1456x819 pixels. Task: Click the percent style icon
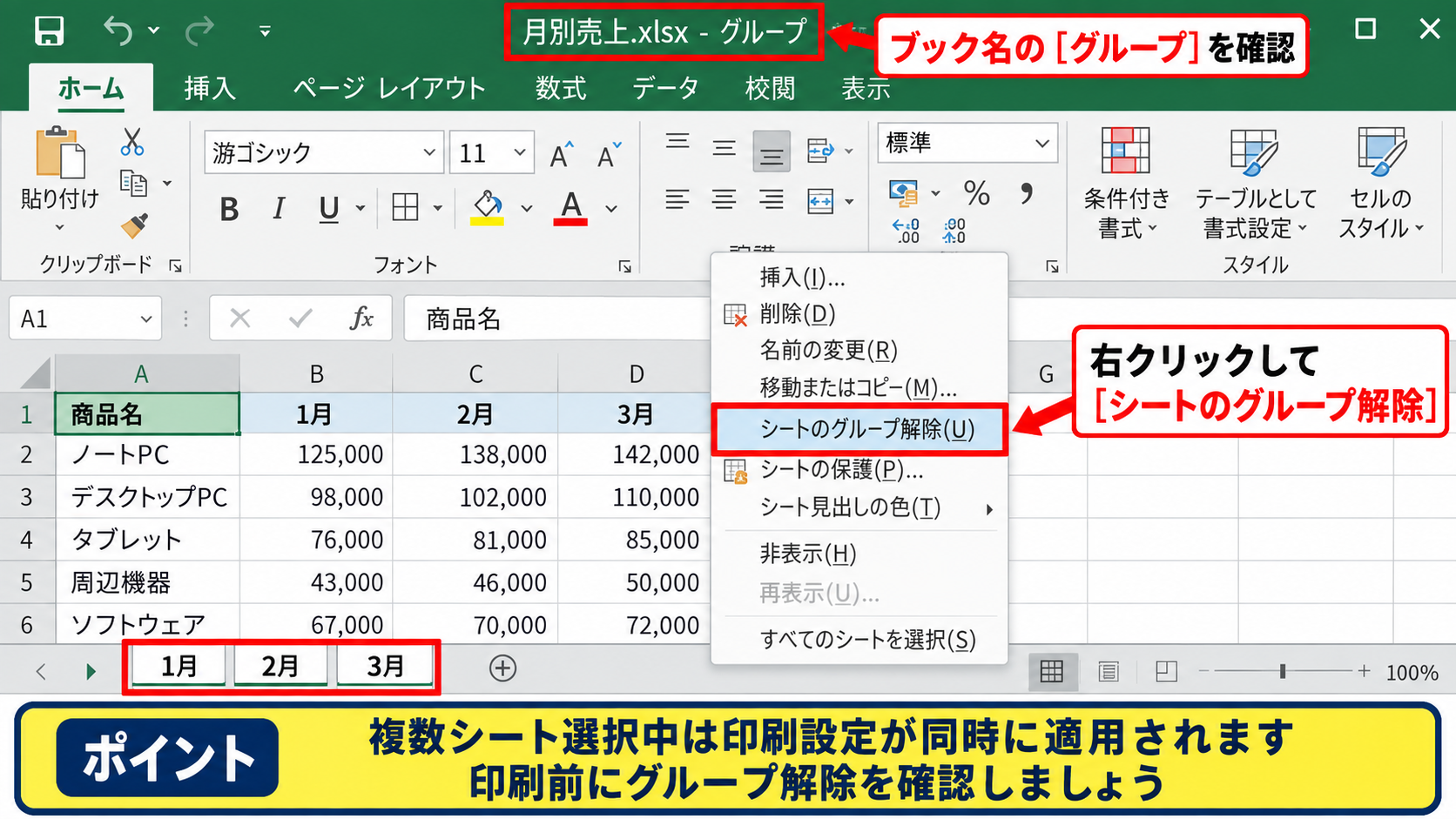coord(976,192)
